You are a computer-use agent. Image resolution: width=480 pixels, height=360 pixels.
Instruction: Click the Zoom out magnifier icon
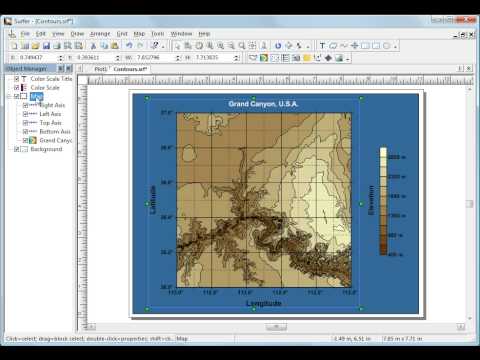tap(231, 46)
